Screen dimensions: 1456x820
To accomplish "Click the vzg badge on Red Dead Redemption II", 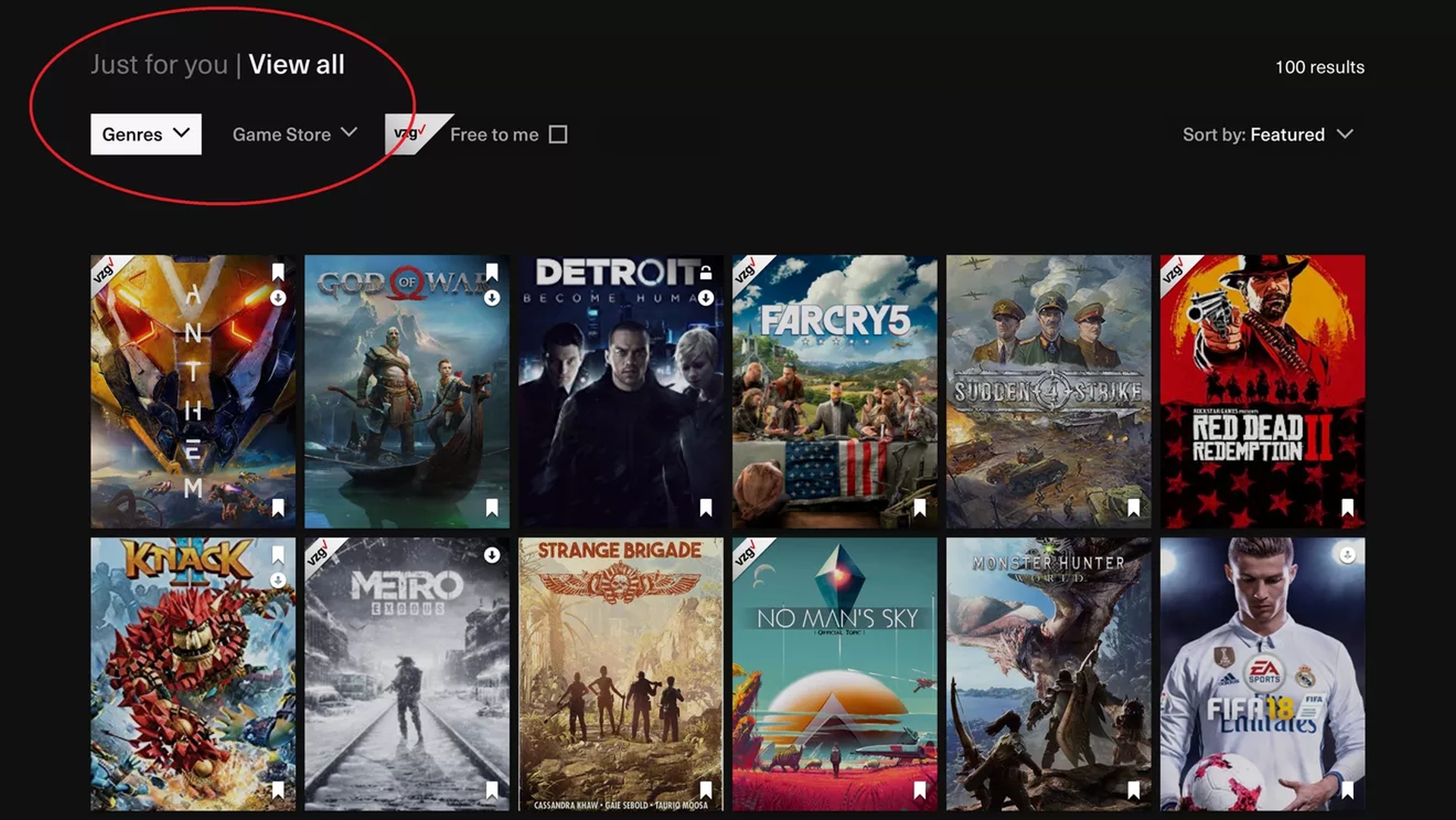I will click(1175, 270).
